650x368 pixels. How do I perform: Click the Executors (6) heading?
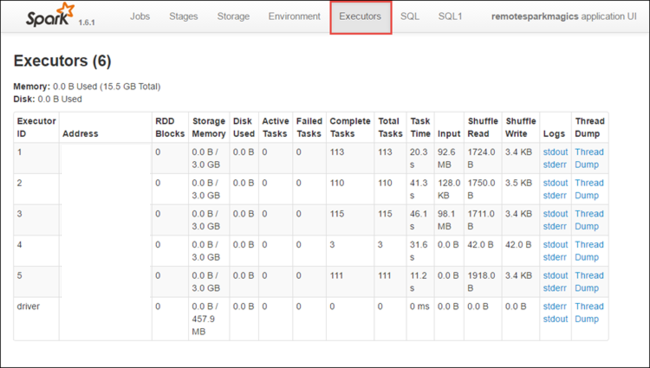[x=62, y=61]
